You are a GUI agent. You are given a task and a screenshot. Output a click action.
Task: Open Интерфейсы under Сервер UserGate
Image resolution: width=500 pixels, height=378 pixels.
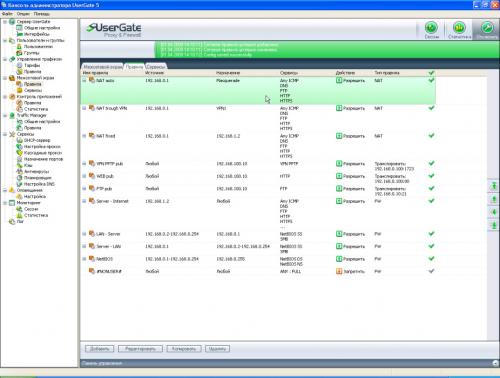click(37, 34)
